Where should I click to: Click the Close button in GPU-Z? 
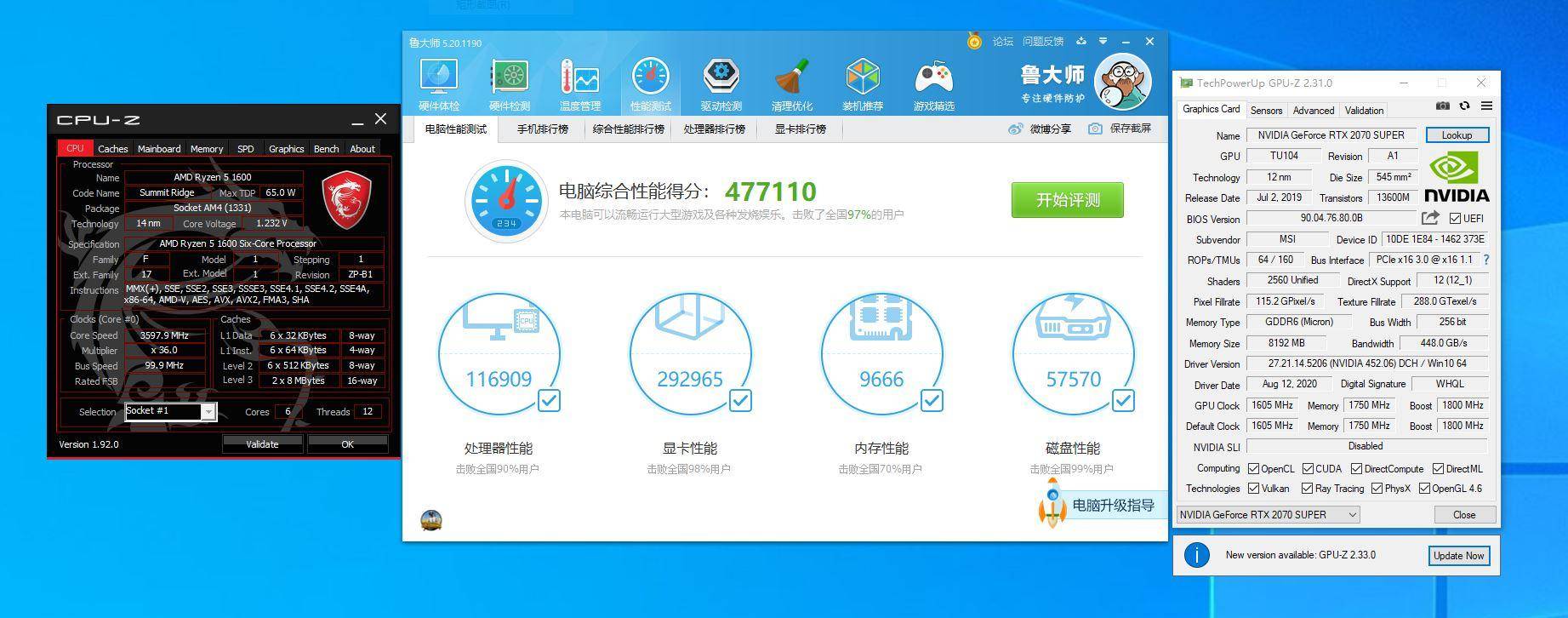tap(1464, 514)
